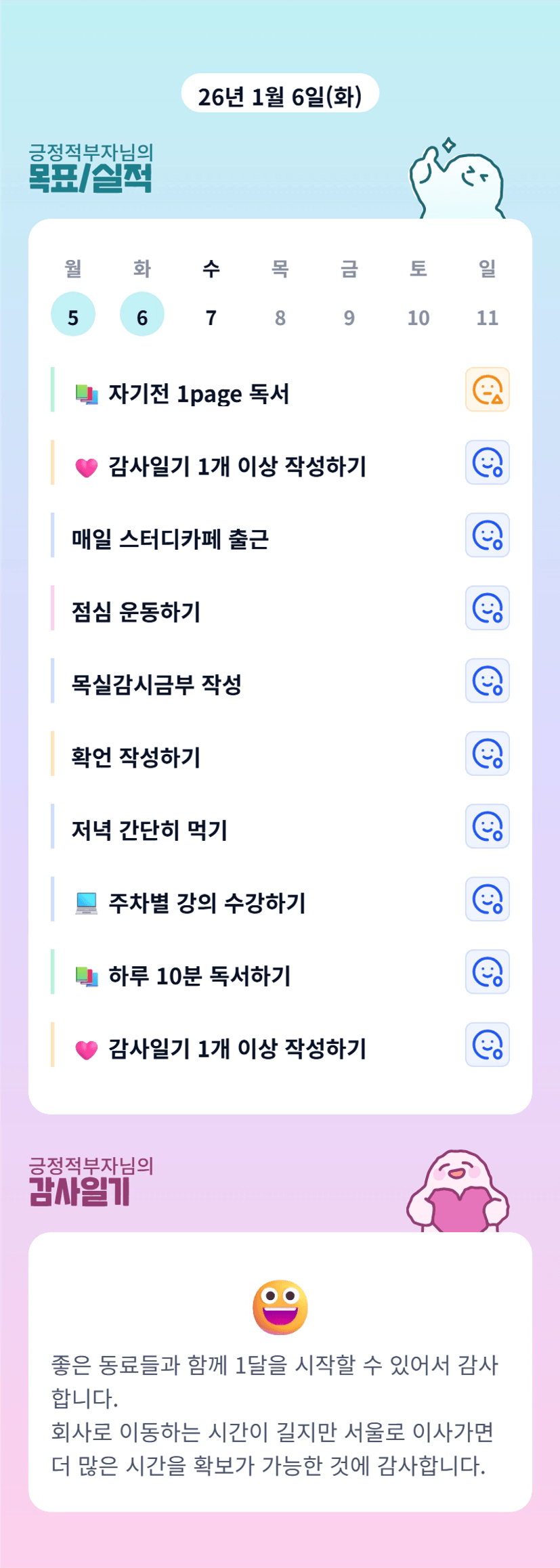Toggle status face for 저녁 간단히 먹기

point(487,827)
